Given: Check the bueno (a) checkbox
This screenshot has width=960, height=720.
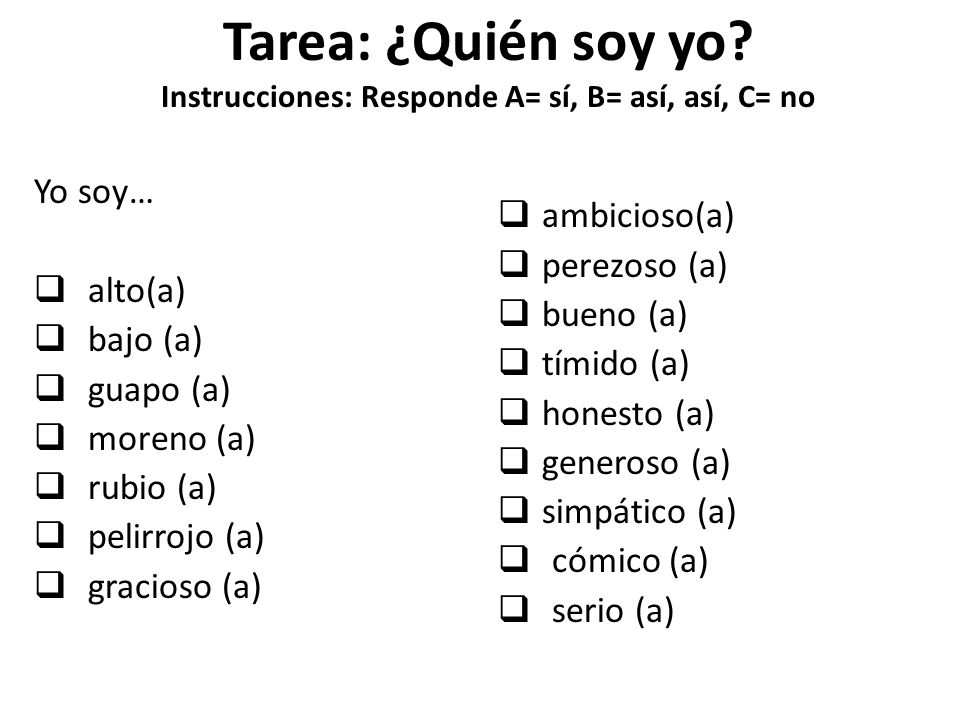Looking at the screenshot, I should click(514, 313).
